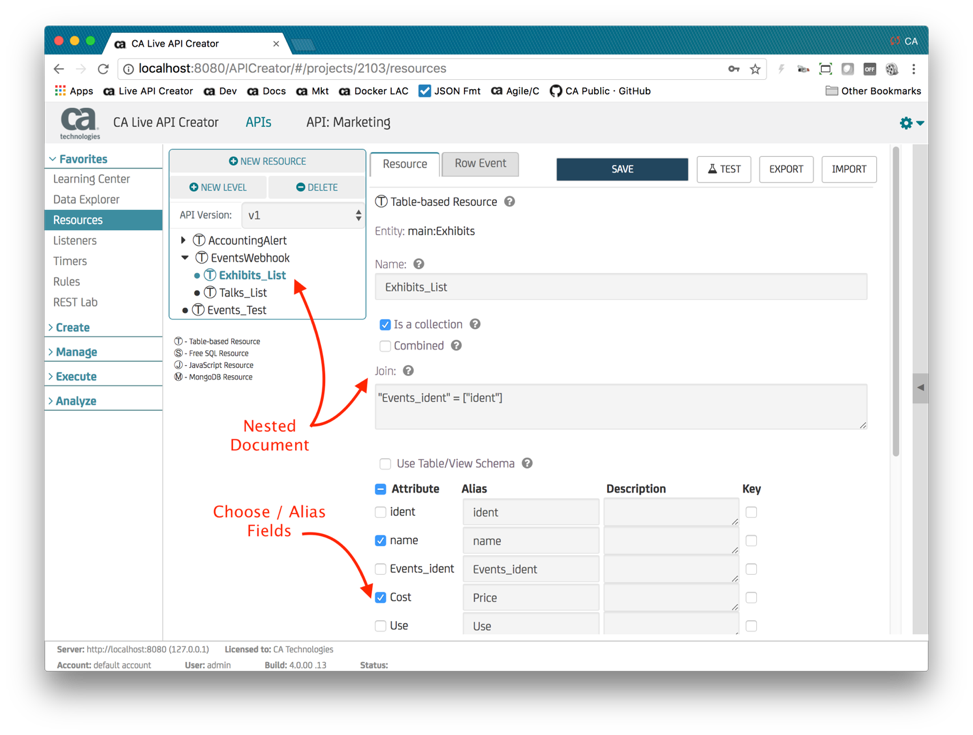
Task: Expand AccountingAlert tree node
Action: [x=183, y=240]
